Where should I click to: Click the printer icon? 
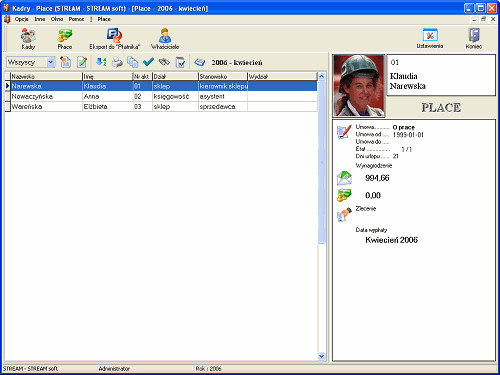coord(117,62)
